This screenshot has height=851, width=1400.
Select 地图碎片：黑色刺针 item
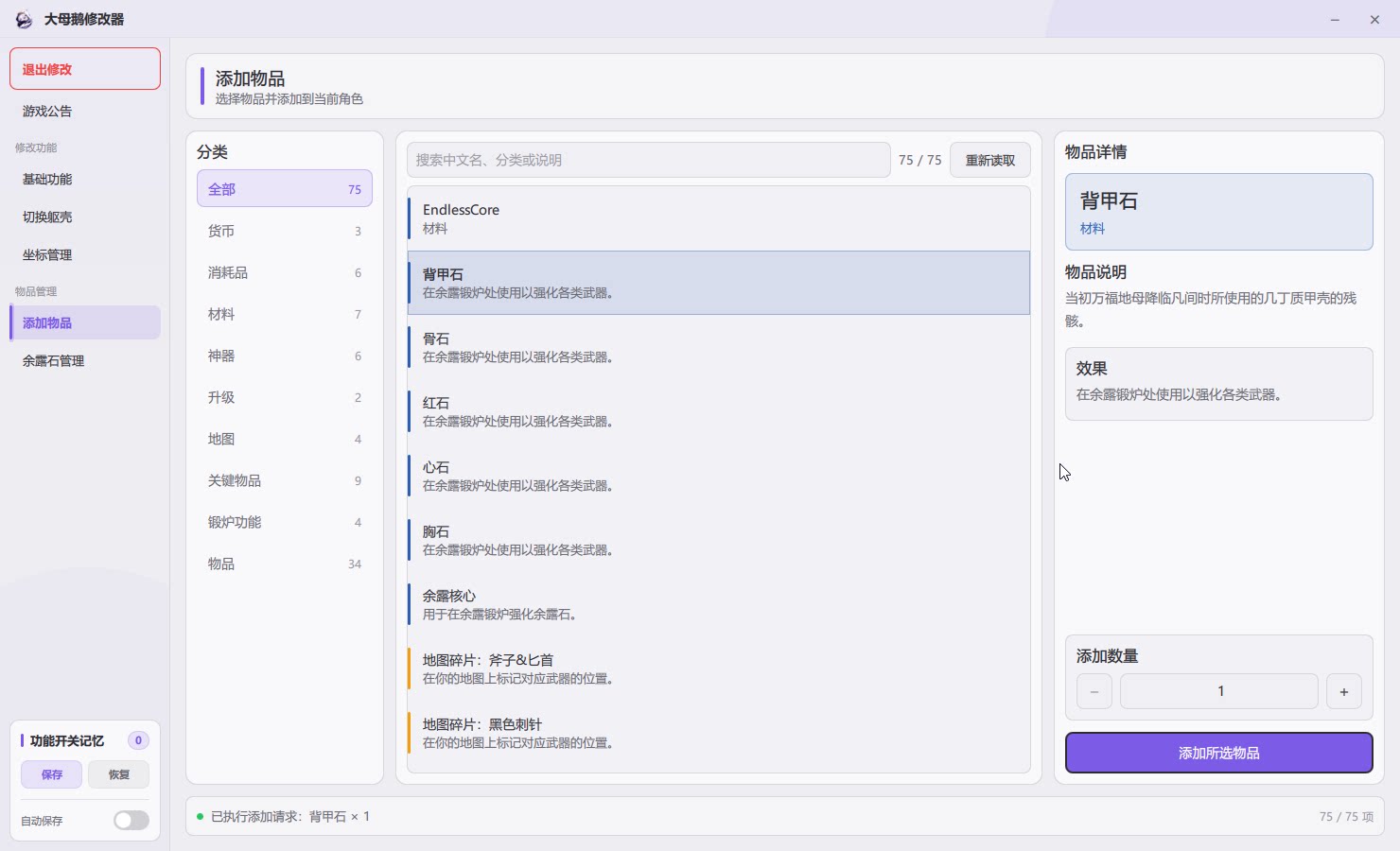tap(719, 733)
